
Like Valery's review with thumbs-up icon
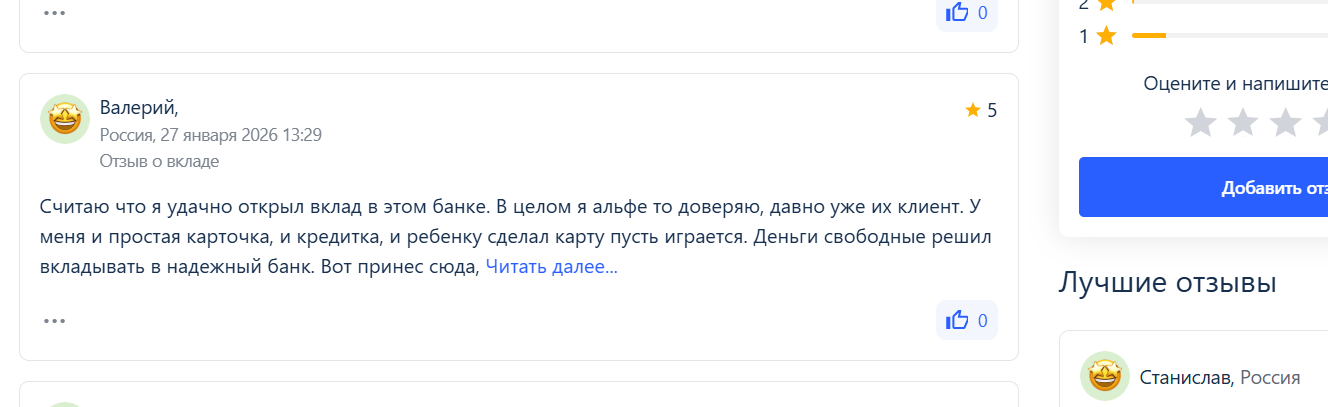click(x=958, y=320)
